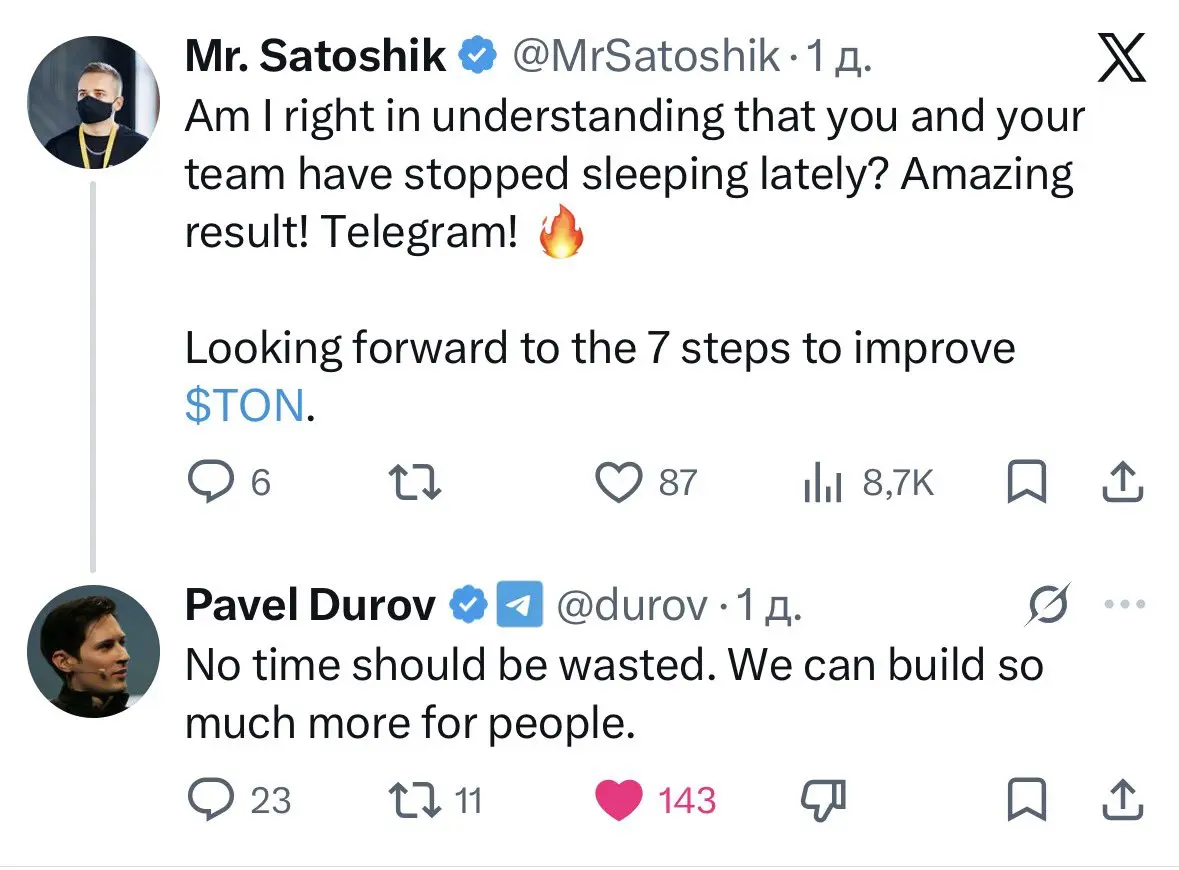Share Mr. Satoshik's tweet
Viewport: 1179px width, 870px height.
(1122, 483)
